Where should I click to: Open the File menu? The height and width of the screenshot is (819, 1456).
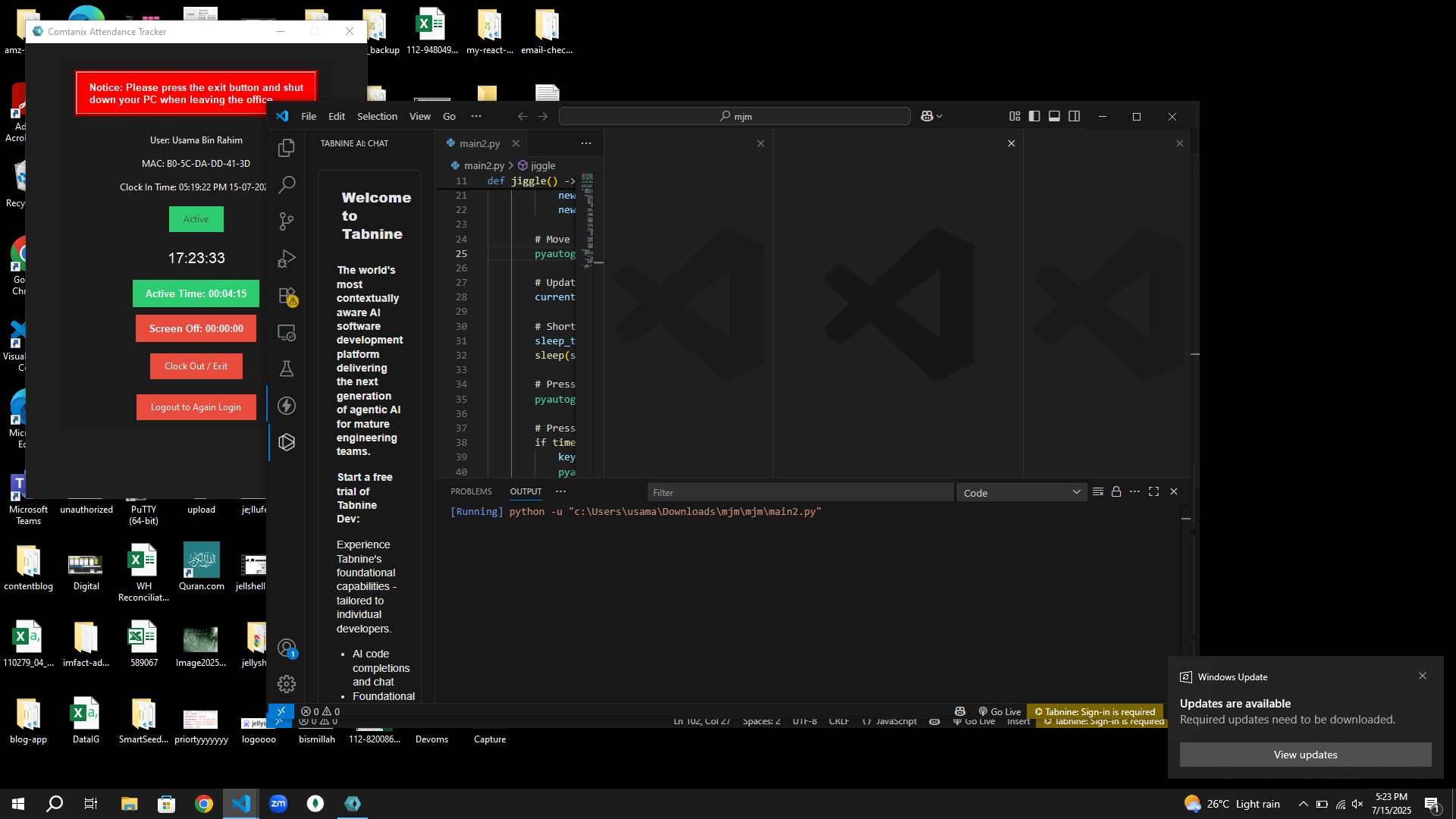pyautogui.click(x=309, y=116)
